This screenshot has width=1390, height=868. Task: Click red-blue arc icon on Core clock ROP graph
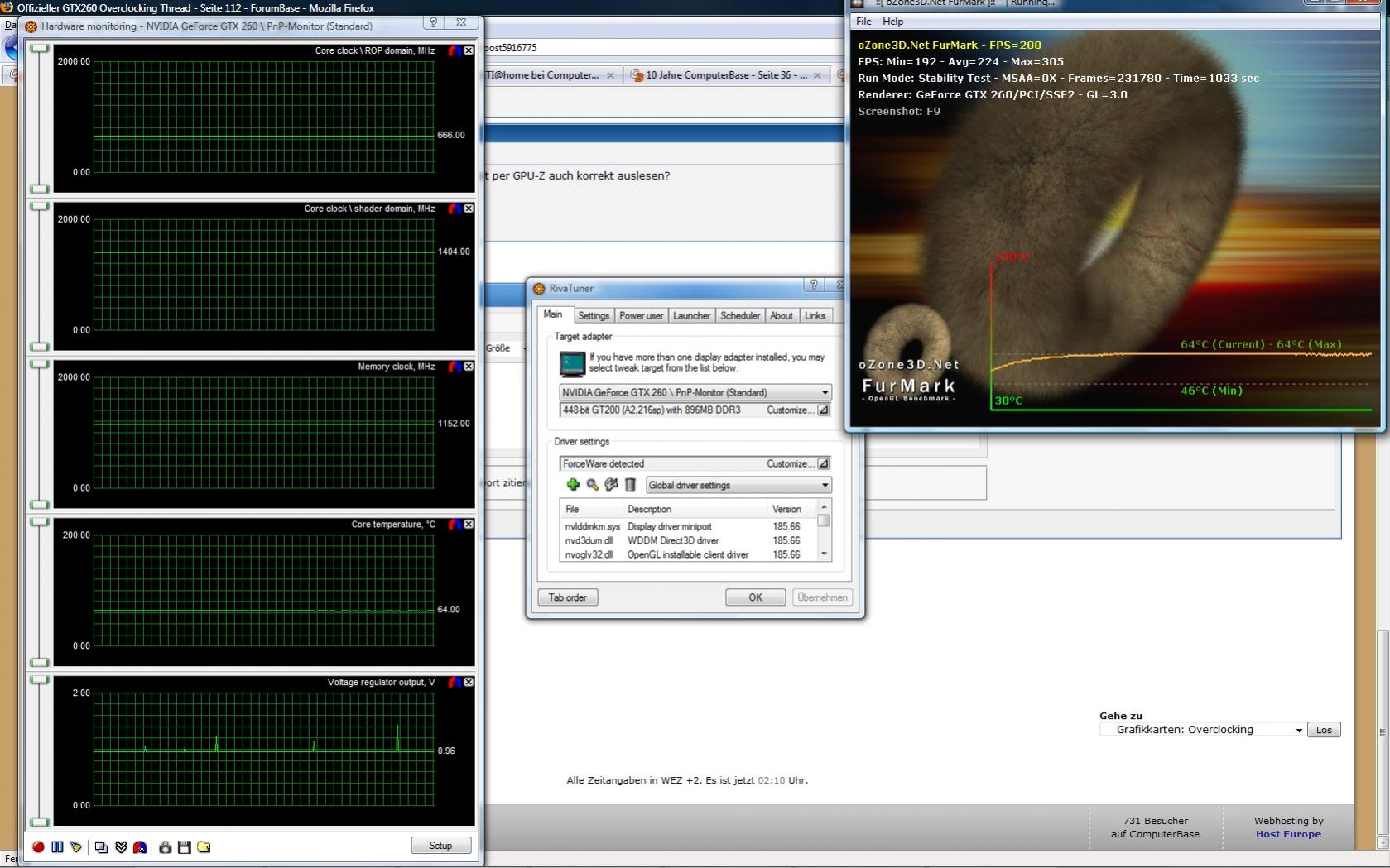[454, 50]
